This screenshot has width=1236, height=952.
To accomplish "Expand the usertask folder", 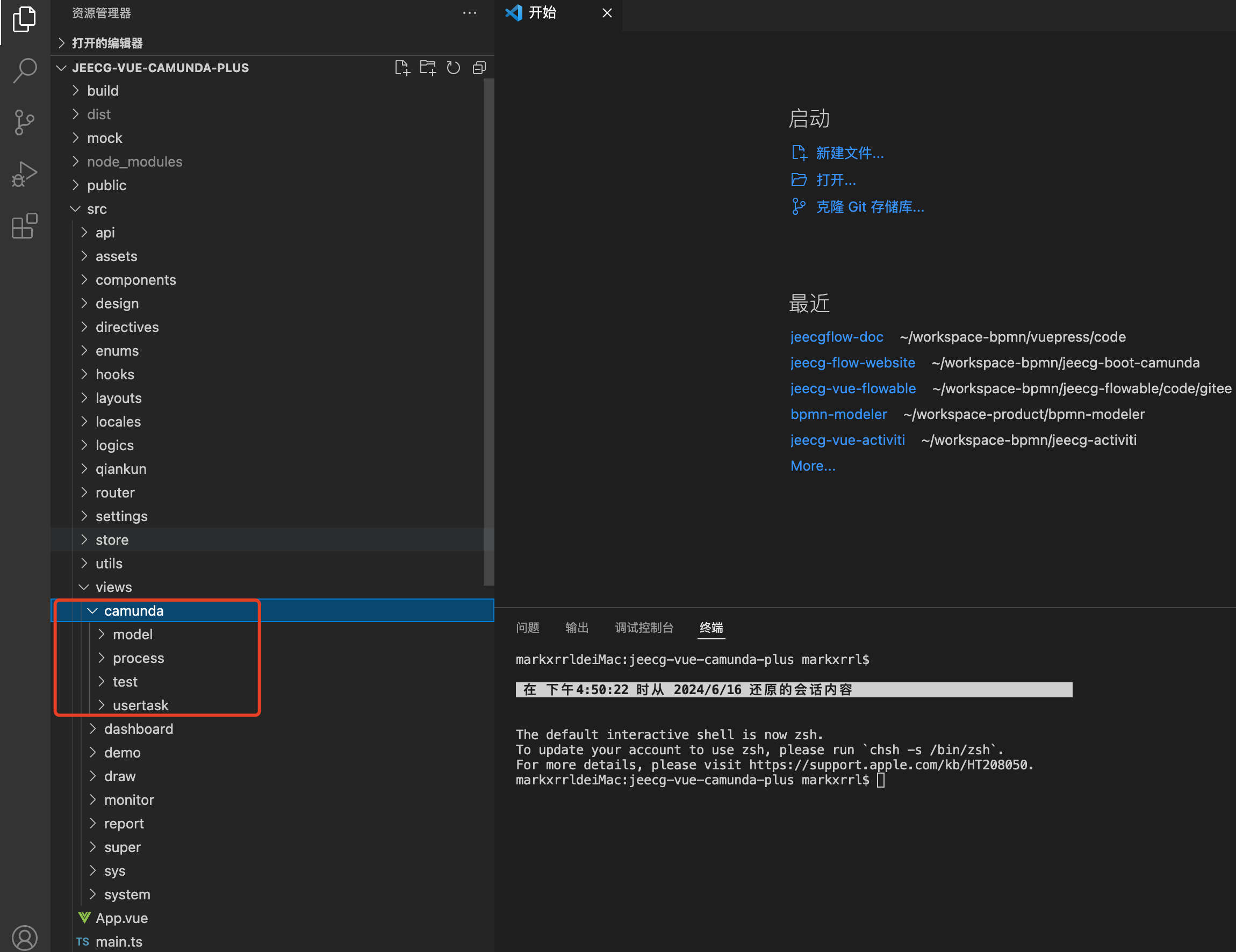I will (272, 705).
